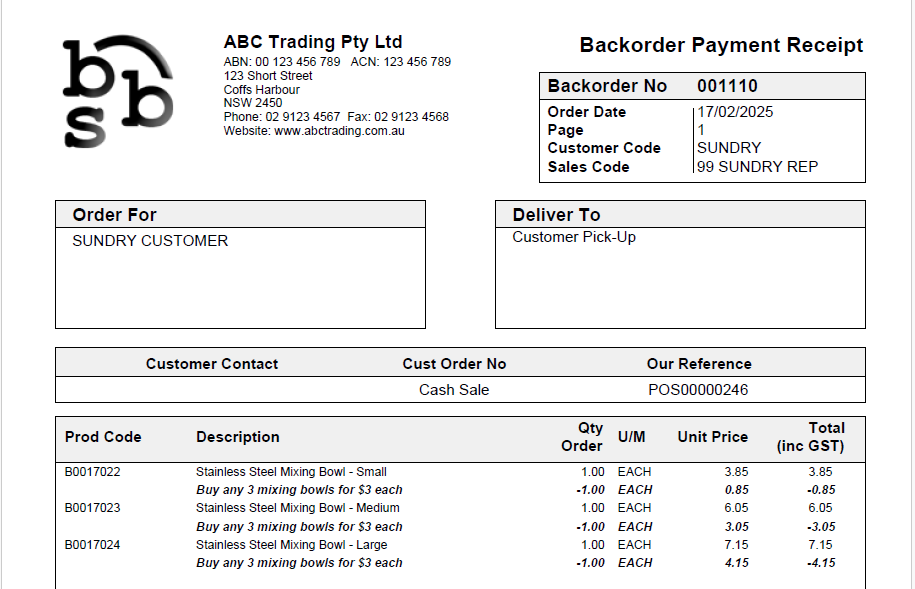Click the Unit Price column header
Screen dimensions: 915x589
pos(712,437)
